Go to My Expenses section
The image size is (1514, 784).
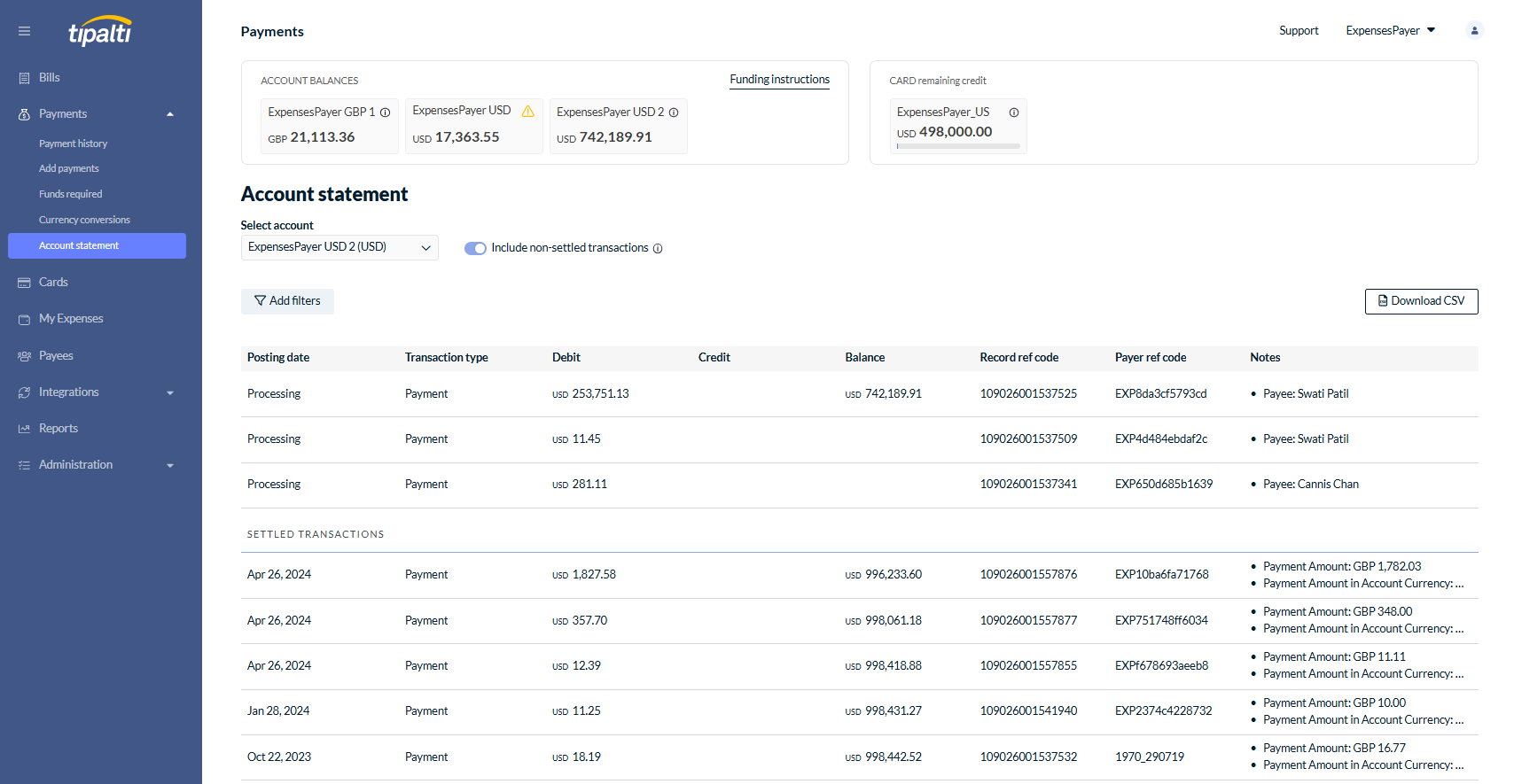pyautogui.click(x=71, y=319)
